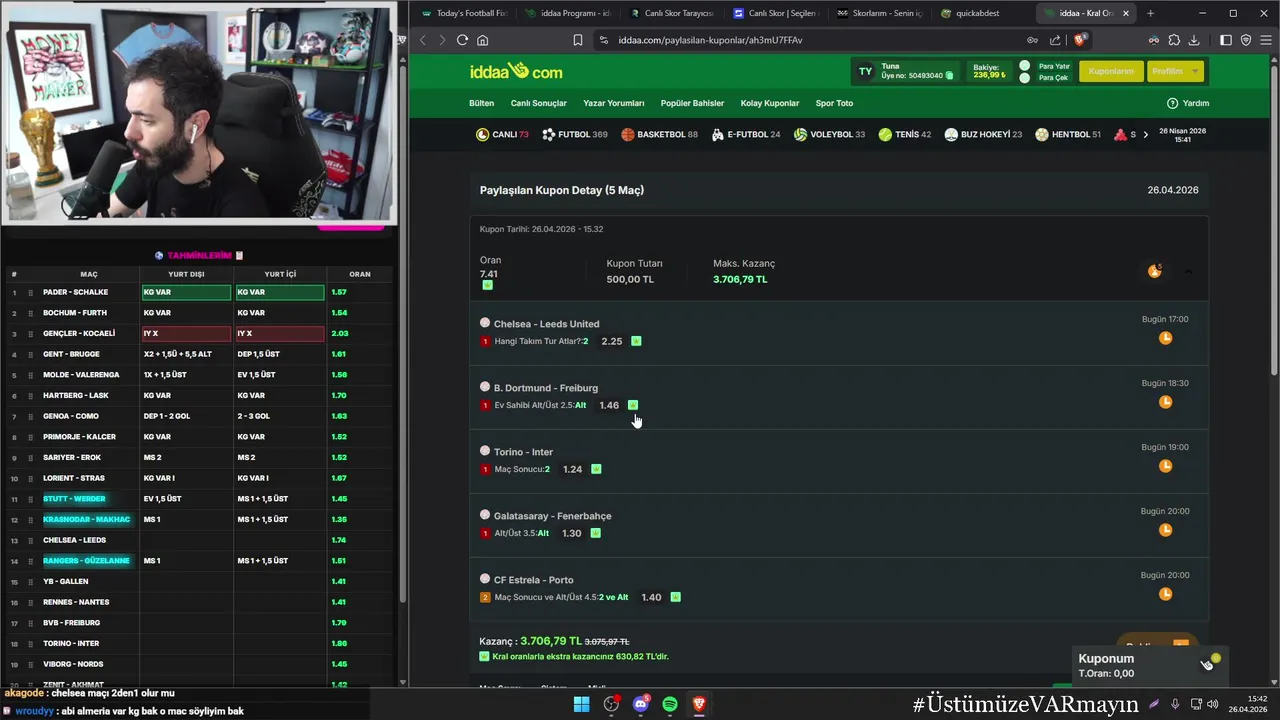Open the browser hamburger menu

(x=1265, y=40)
